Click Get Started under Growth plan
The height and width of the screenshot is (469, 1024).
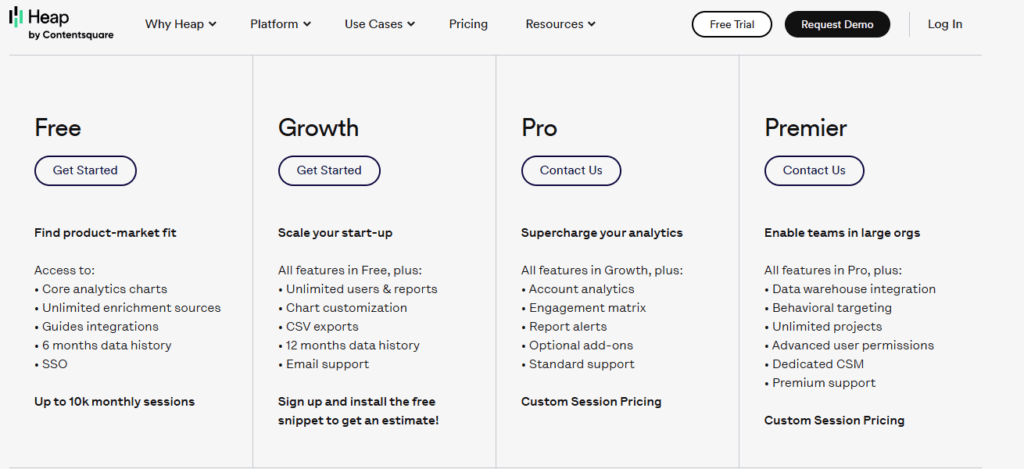click(x=329, y=170)
